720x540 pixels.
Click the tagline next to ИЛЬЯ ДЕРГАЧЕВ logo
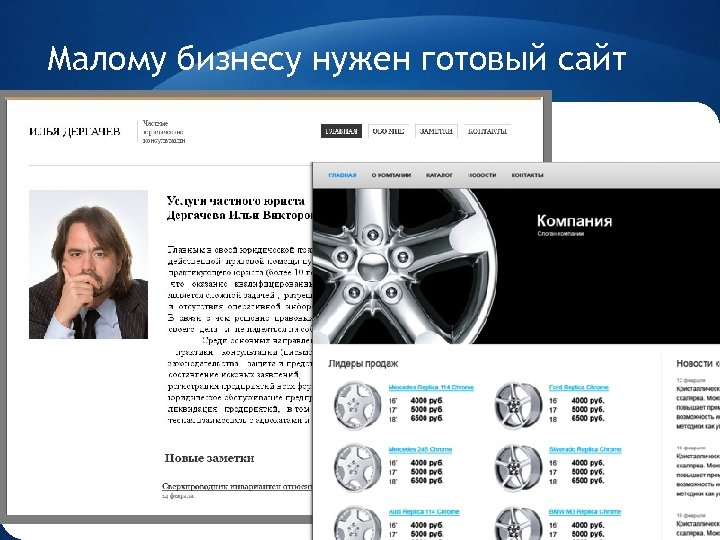(x=164, y=132)
